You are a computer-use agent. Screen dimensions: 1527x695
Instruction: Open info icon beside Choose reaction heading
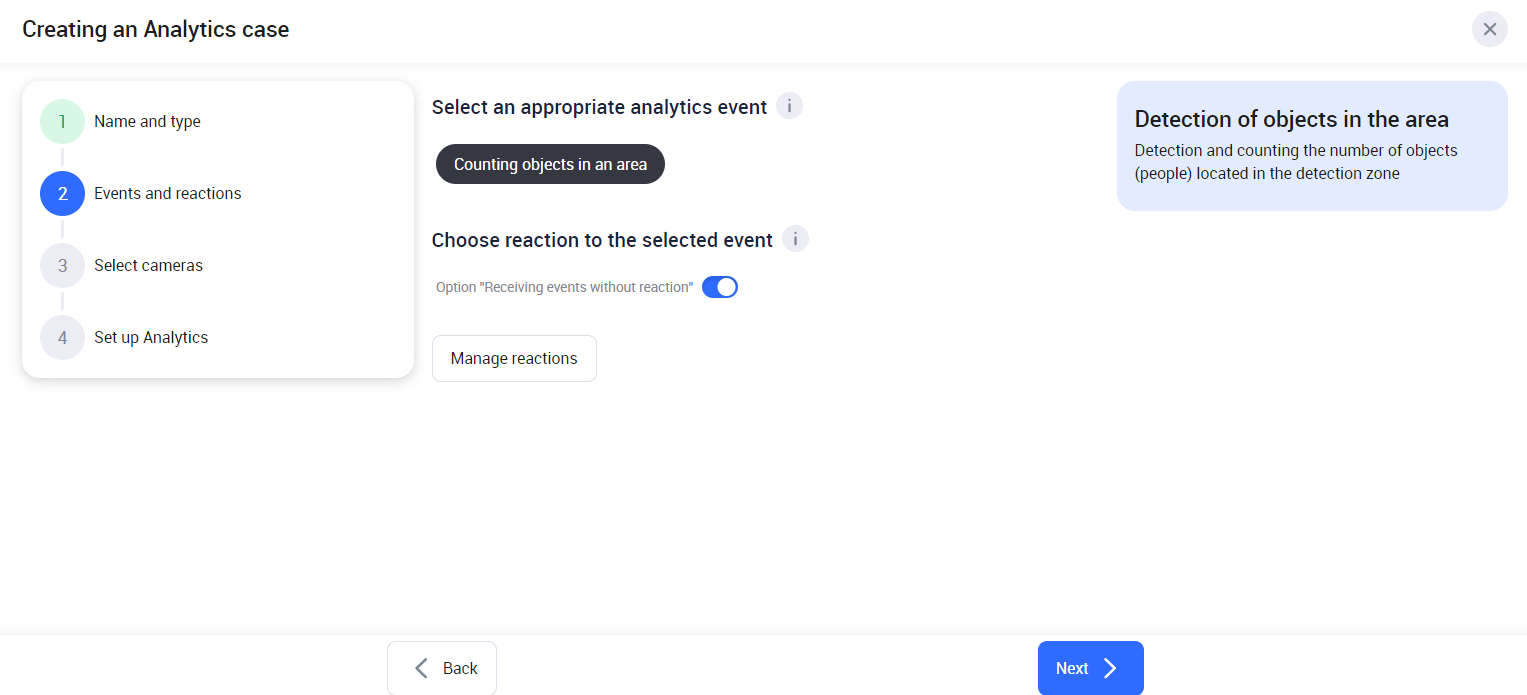point(795,240)
